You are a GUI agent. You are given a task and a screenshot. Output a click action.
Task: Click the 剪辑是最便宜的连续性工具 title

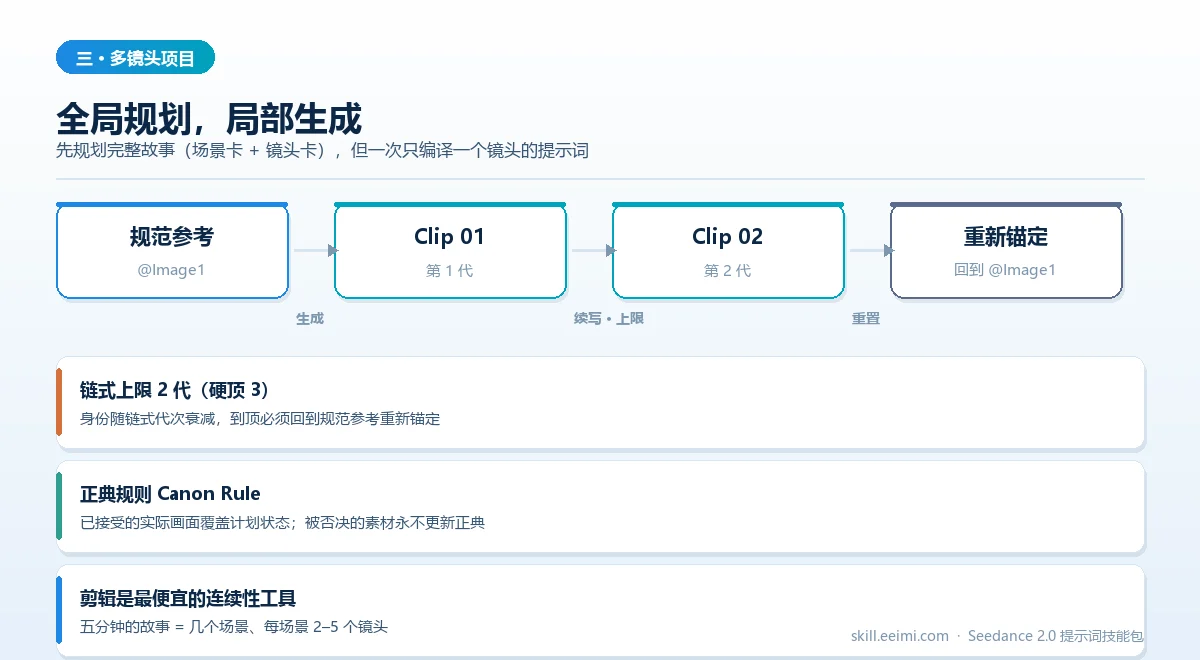188,598
